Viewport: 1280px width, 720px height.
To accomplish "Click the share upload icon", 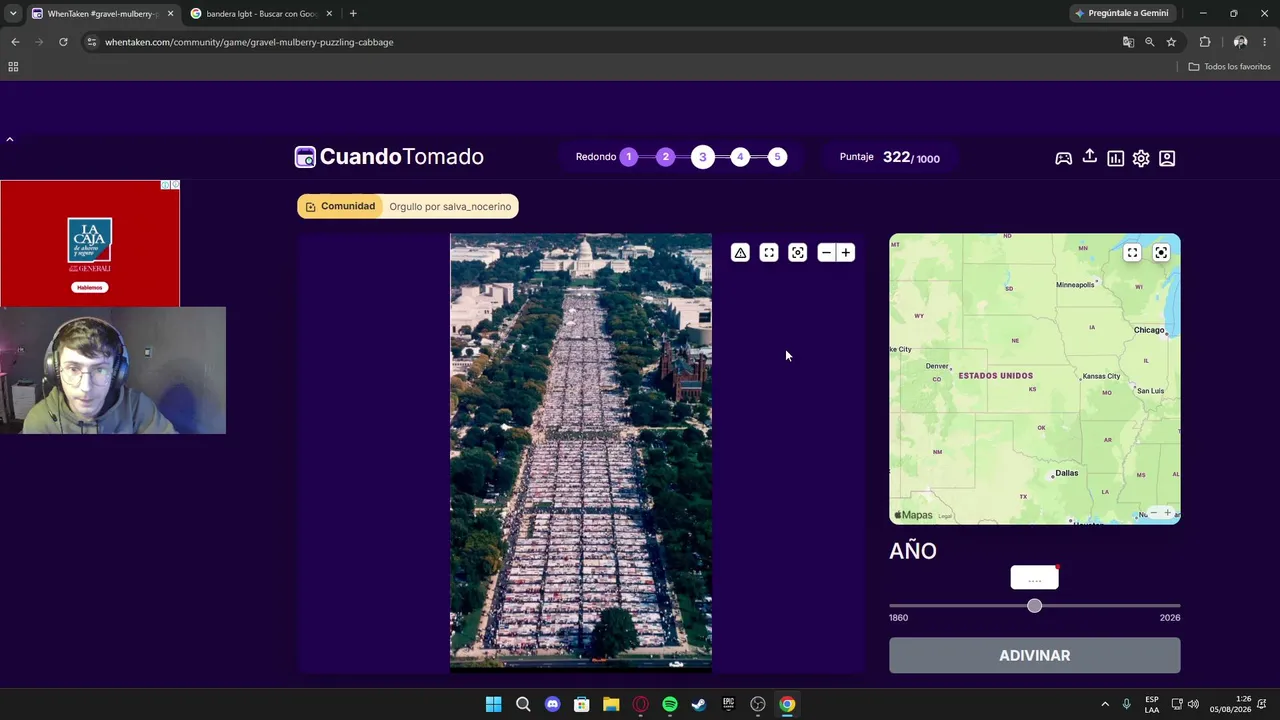I will (1090, 157).
